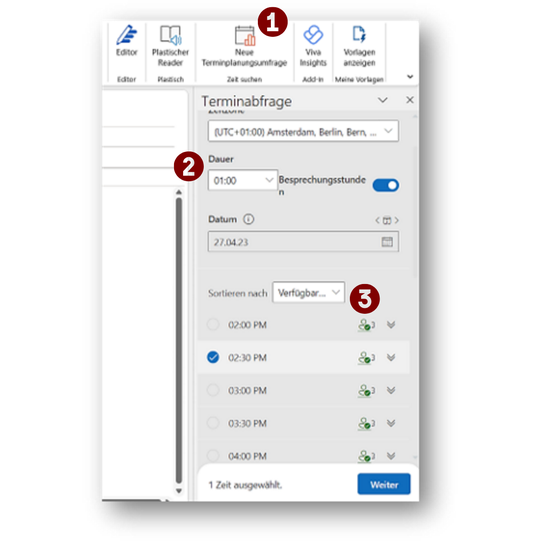This screenshot has width=541, height=541.
Task: Toggle Besprechungsstunden switch
Action: coord(385,185)
